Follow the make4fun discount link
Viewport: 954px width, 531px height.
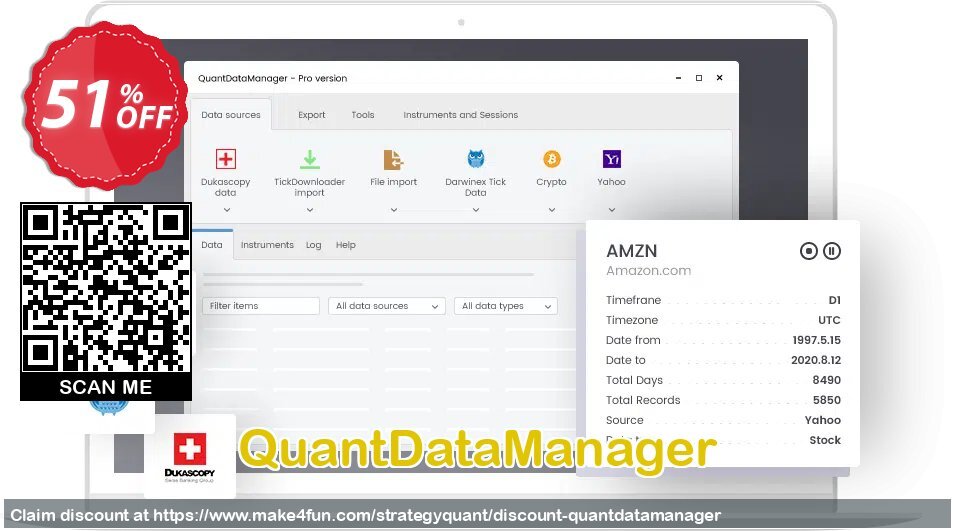coord(436,515)
